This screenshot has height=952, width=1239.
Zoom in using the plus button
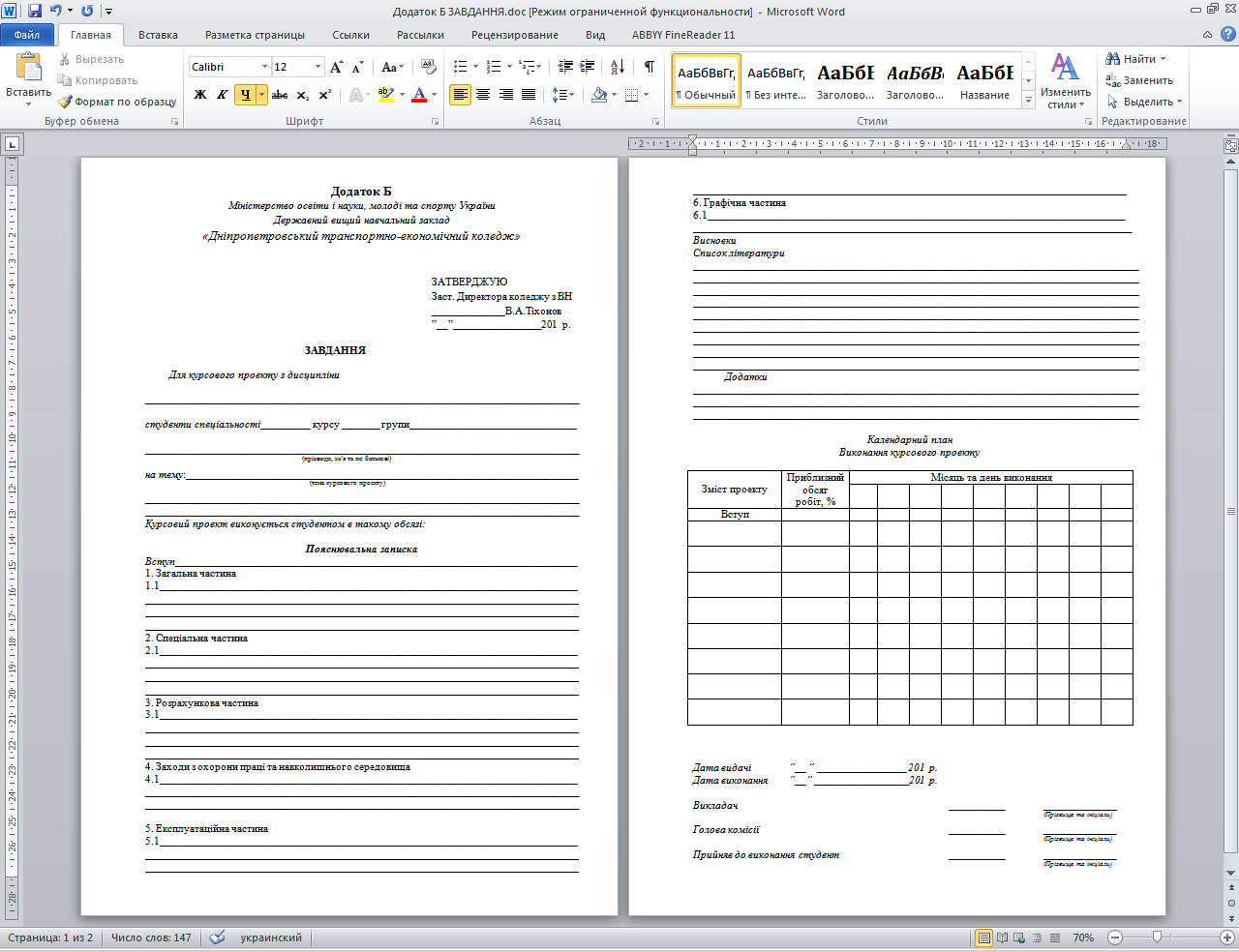1227,937
